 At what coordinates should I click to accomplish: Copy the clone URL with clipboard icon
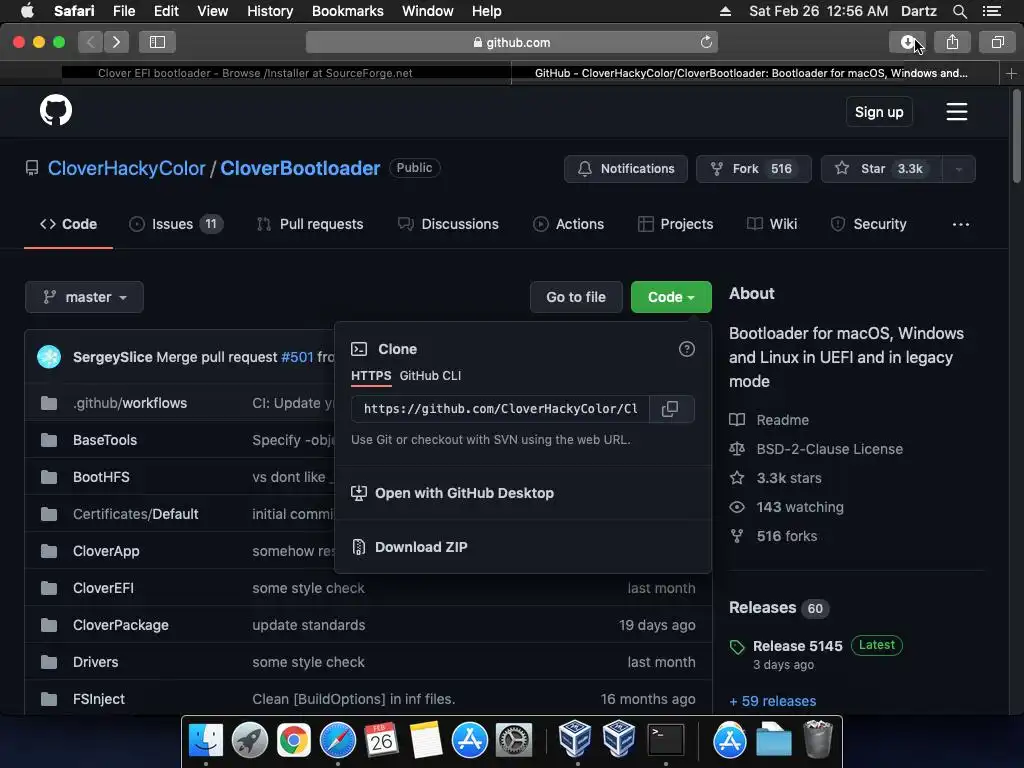[x=670, y=409]
